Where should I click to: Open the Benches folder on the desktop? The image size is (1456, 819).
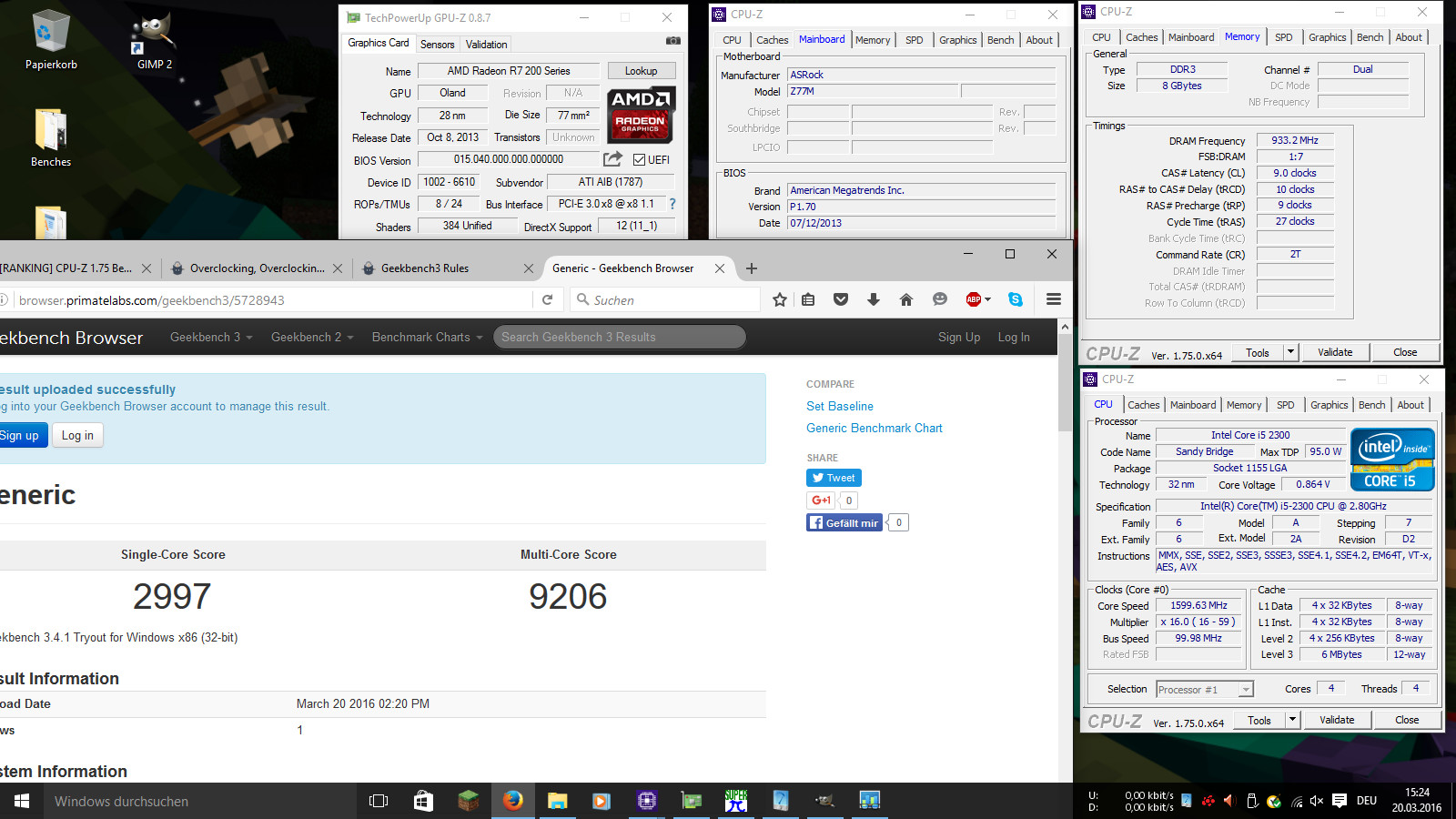point(51,138)
